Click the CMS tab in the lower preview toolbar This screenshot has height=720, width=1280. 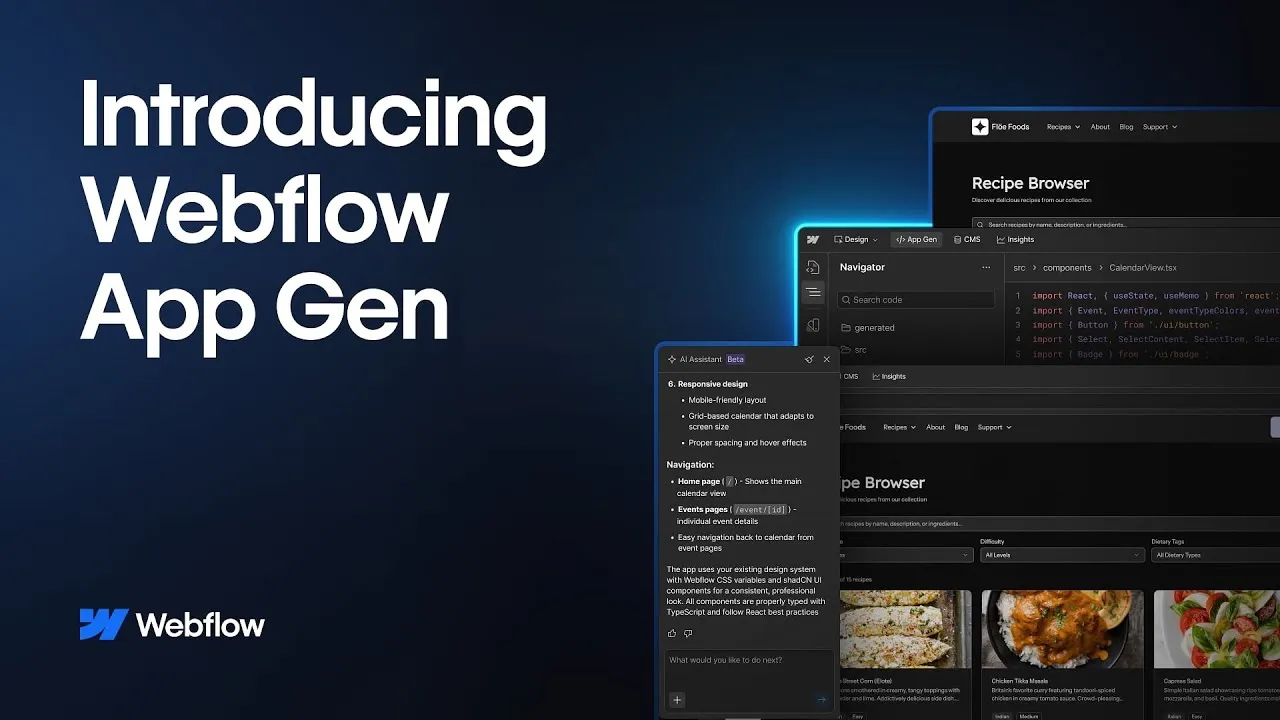[x=850, y=376]
